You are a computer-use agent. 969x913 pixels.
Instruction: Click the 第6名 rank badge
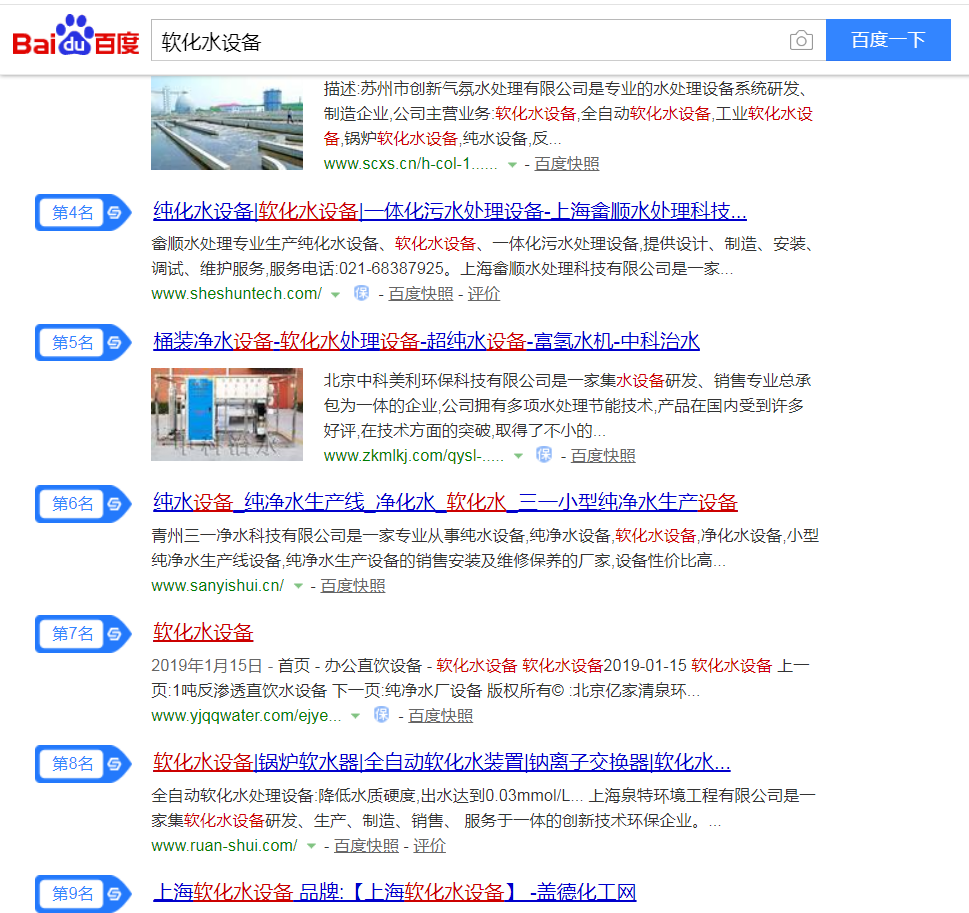coord(83,504)
